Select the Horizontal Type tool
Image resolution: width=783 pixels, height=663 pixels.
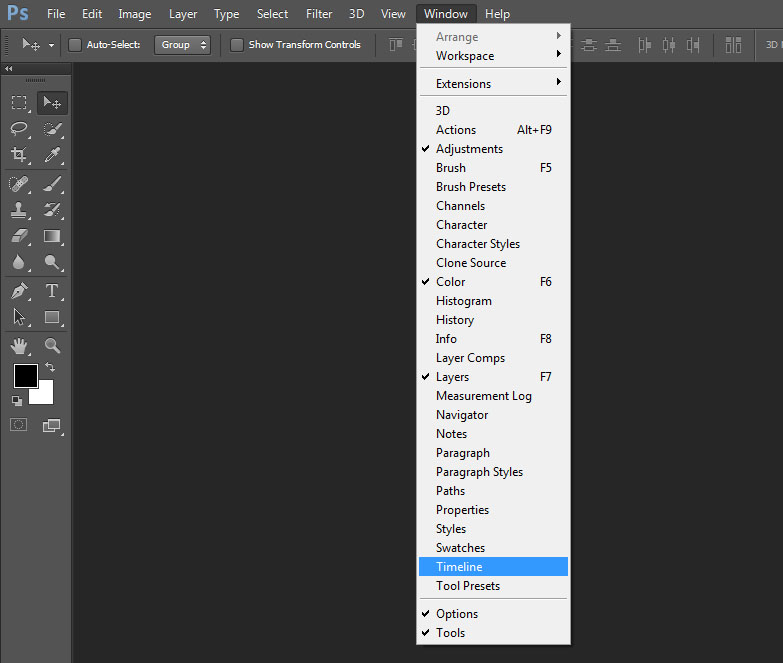click(52, 291)
